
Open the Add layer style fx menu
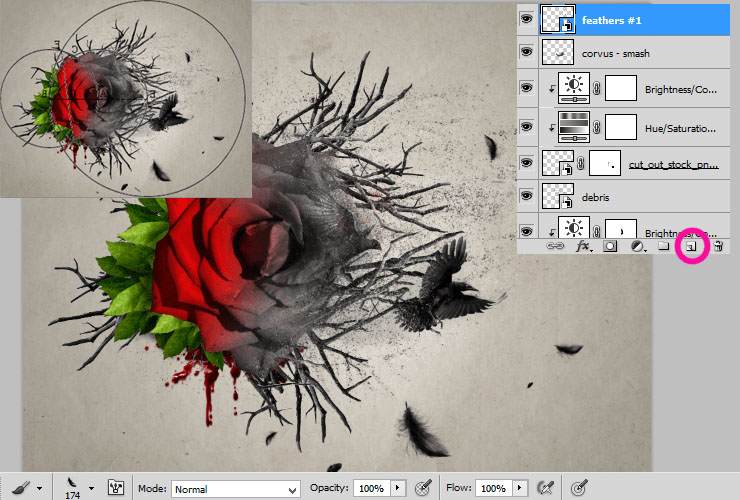582,245
